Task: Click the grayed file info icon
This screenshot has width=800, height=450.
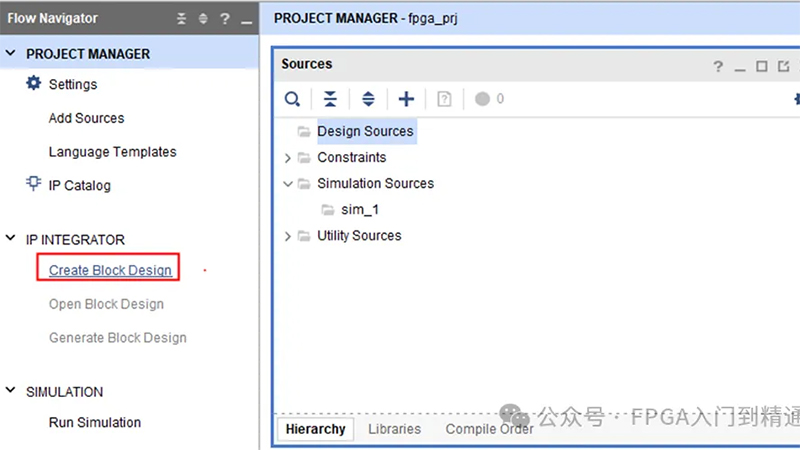Action: pyautogui.click(x=444, y=99)
